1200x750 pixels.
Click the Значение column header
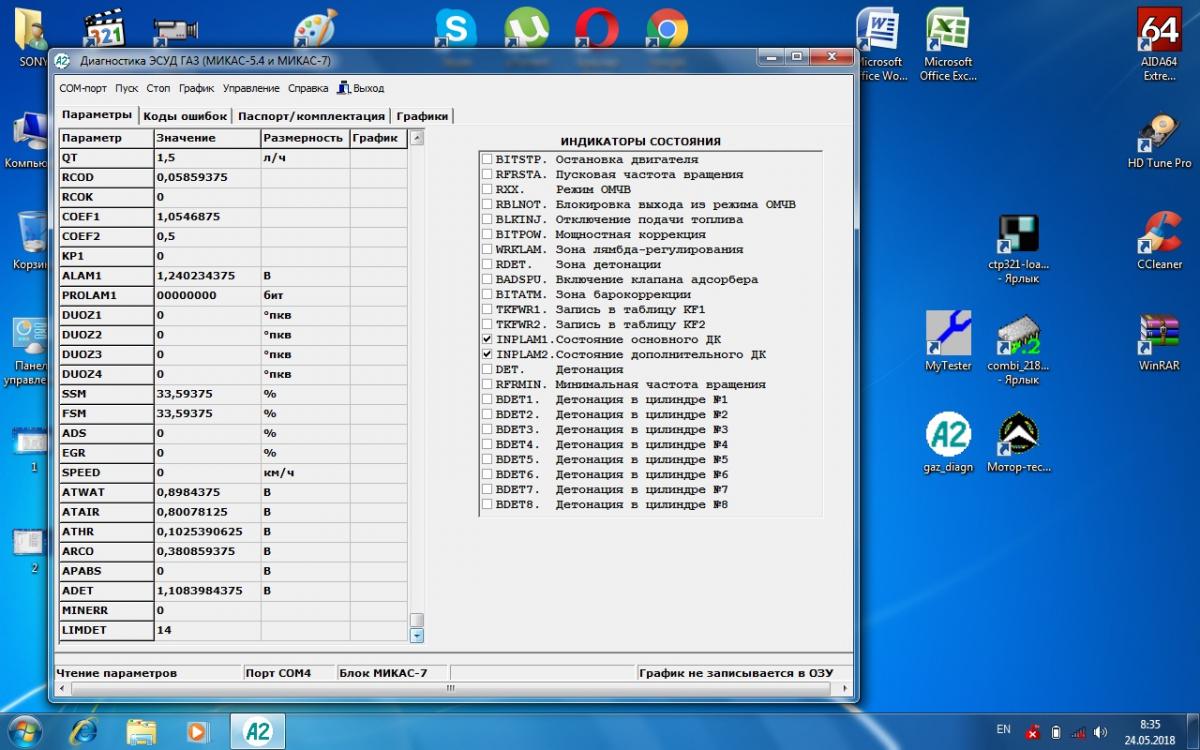pyautogui.click(x=207, y=138)
